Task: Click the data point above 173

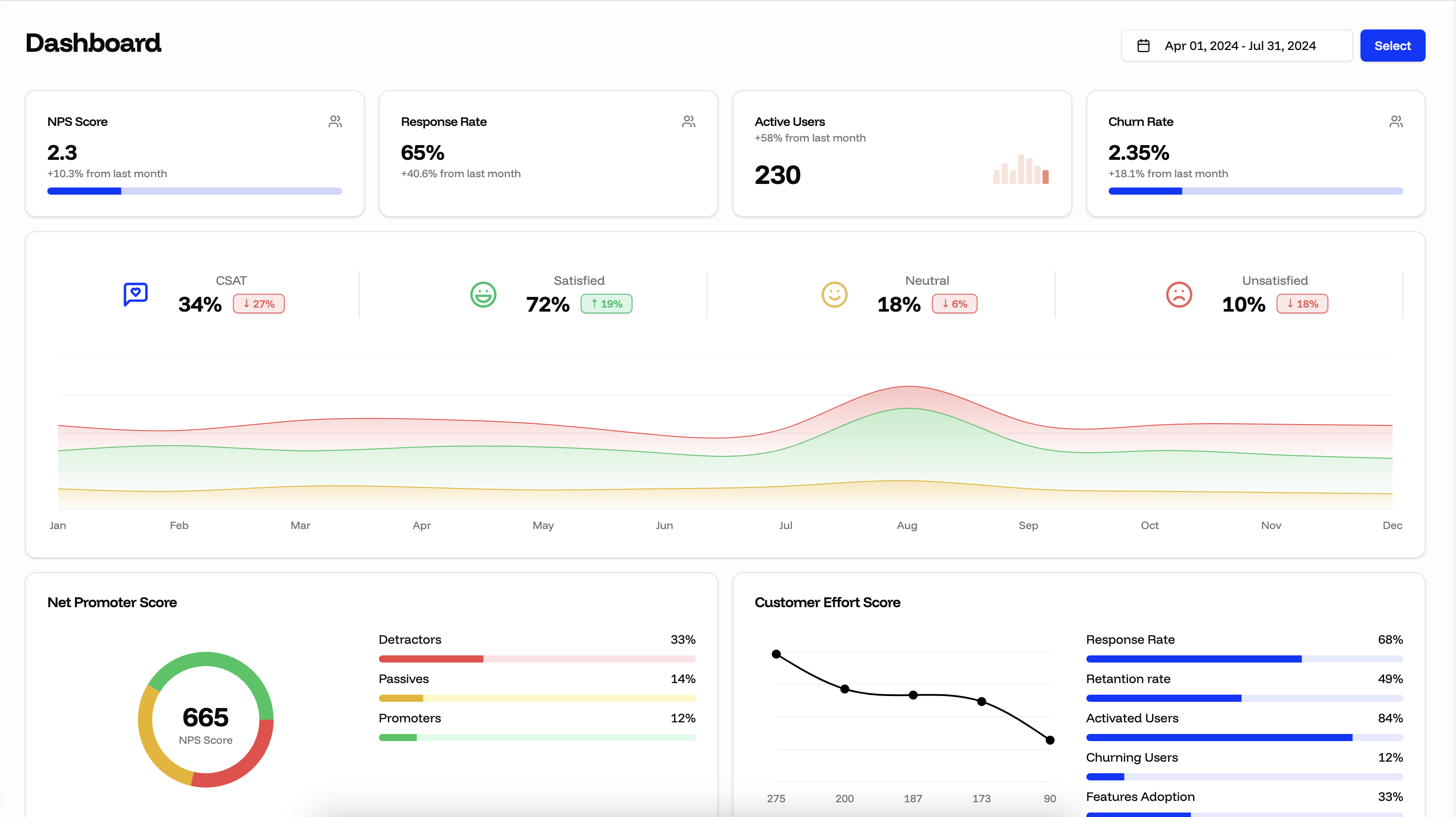Action: pyautogui.click(x=981, y=702)
